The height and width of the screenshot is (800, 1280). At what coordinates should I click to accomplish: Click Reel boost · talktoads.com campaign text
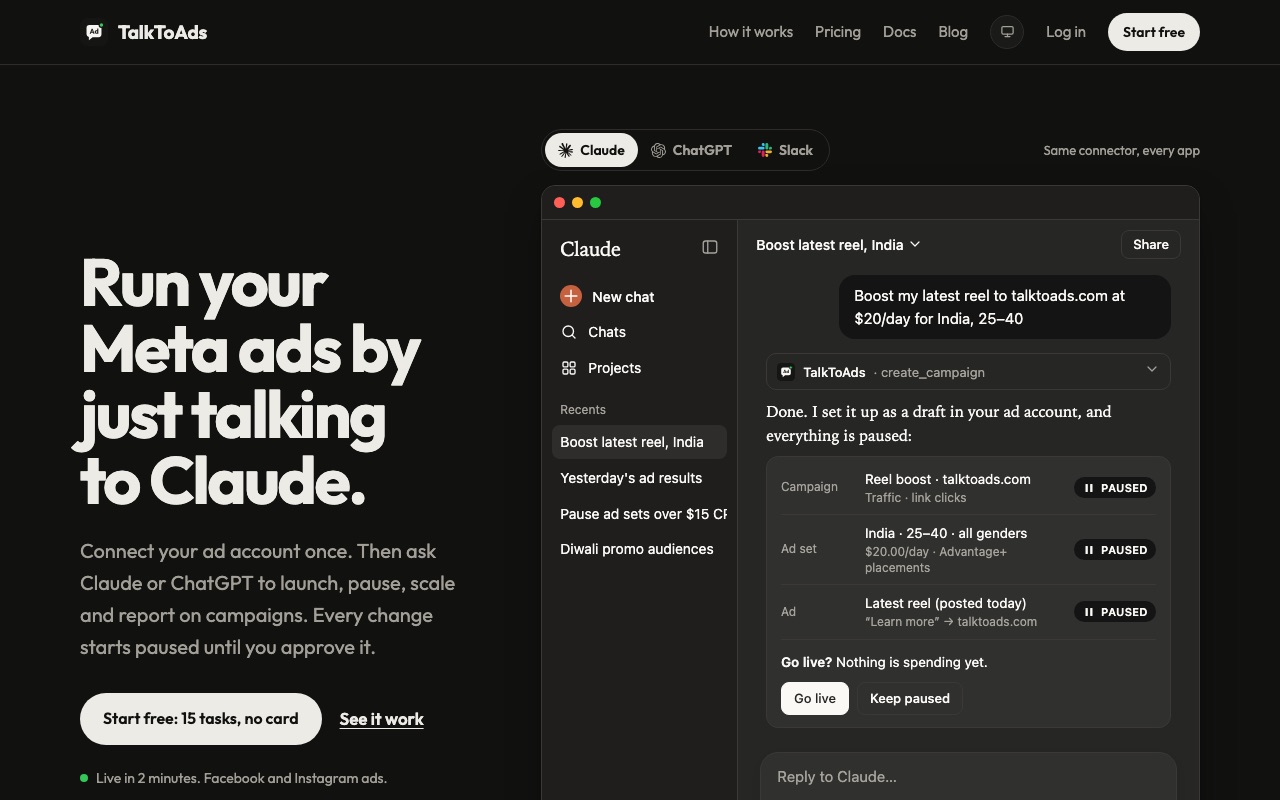pyautogui.click(x=948, y=479)
